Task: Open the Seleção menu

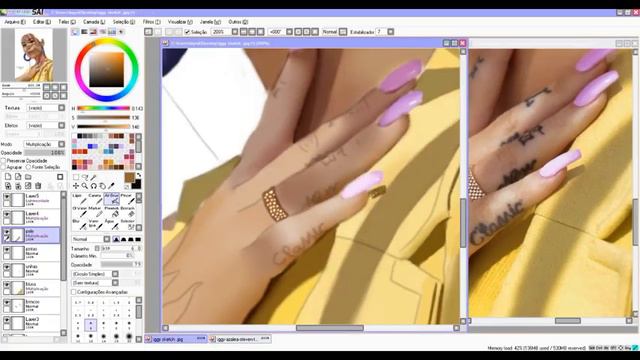Action: click(124, 22)
